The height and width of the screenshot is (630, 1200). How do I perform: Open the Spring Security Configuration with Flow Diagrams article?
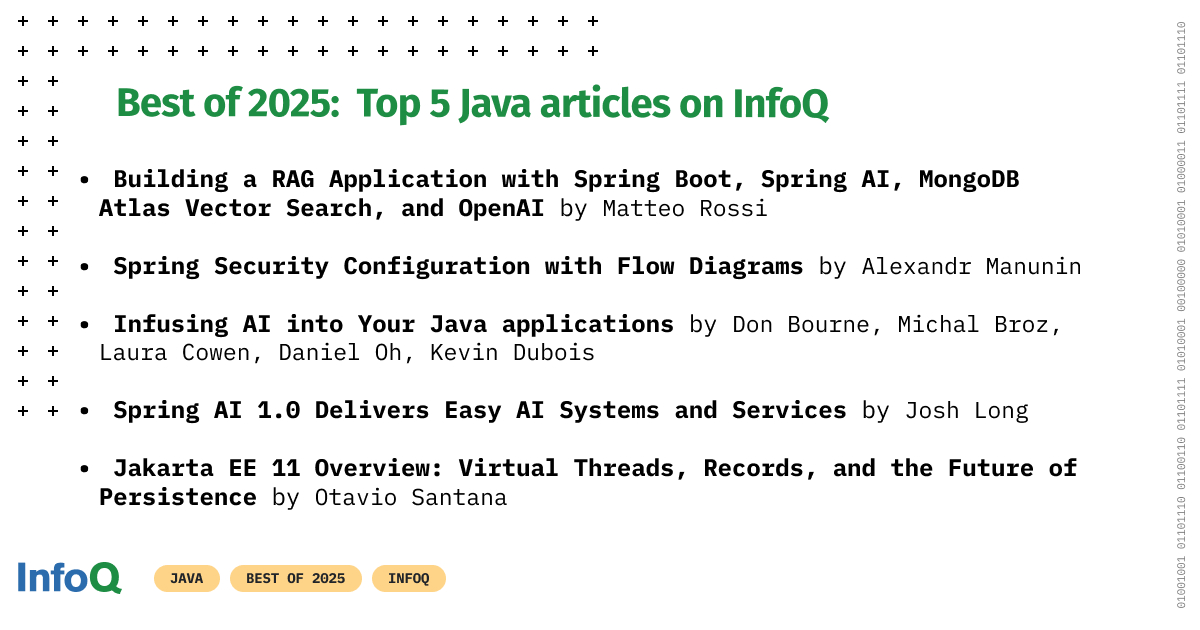(x=458, y=266)
